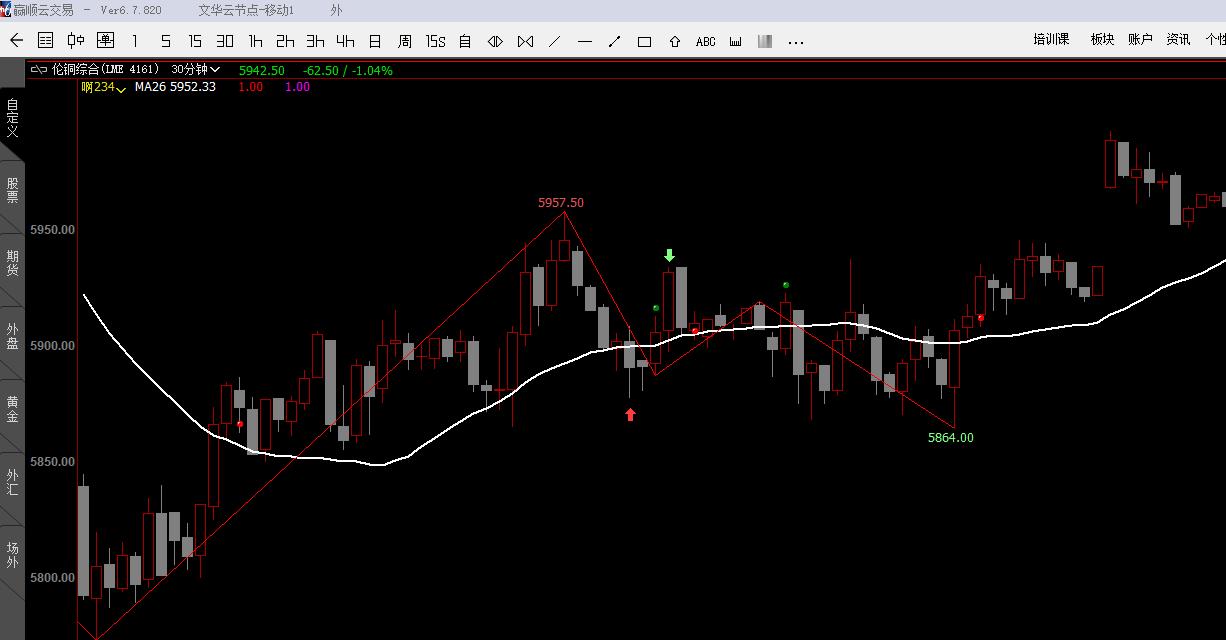Image resolution: width=1226 pixels, height=640 pixels.
Task: Select the 30-minute period in toolbar
Action: pos(225,41)
